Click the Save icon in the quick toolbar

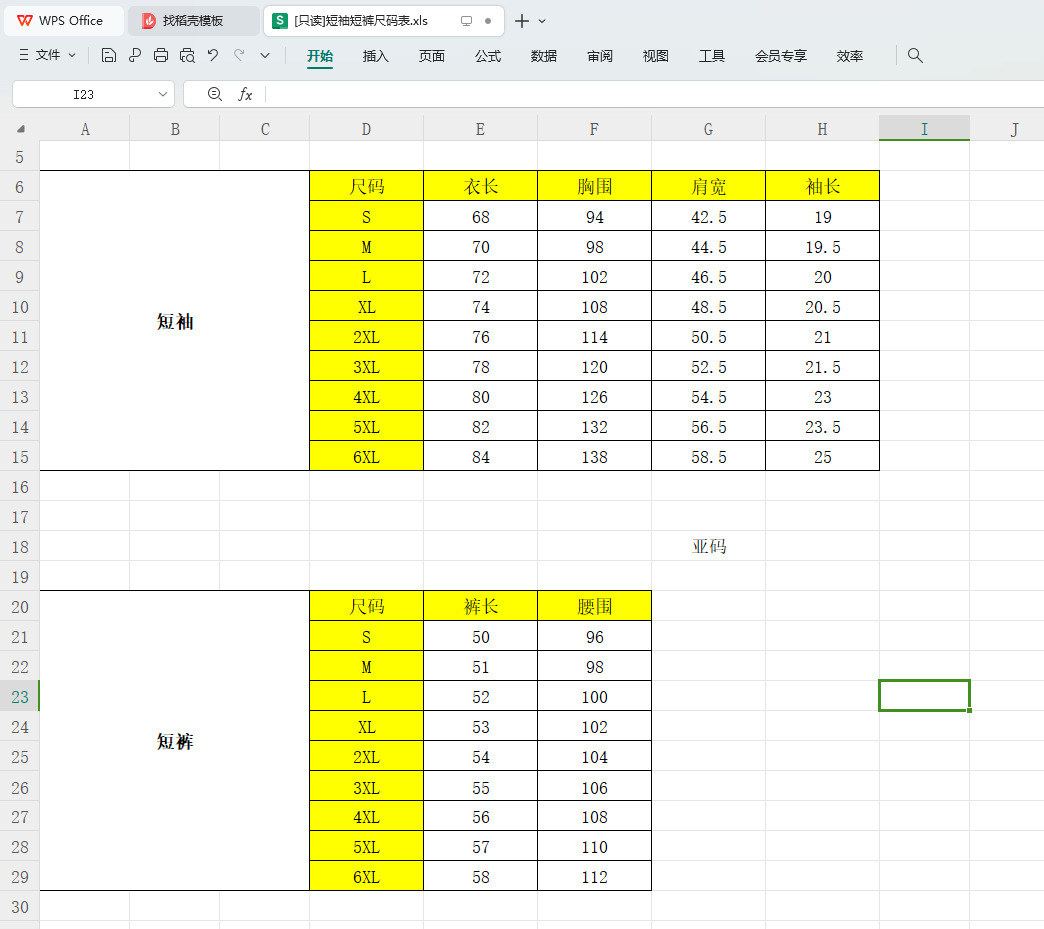tap(109, 55)
